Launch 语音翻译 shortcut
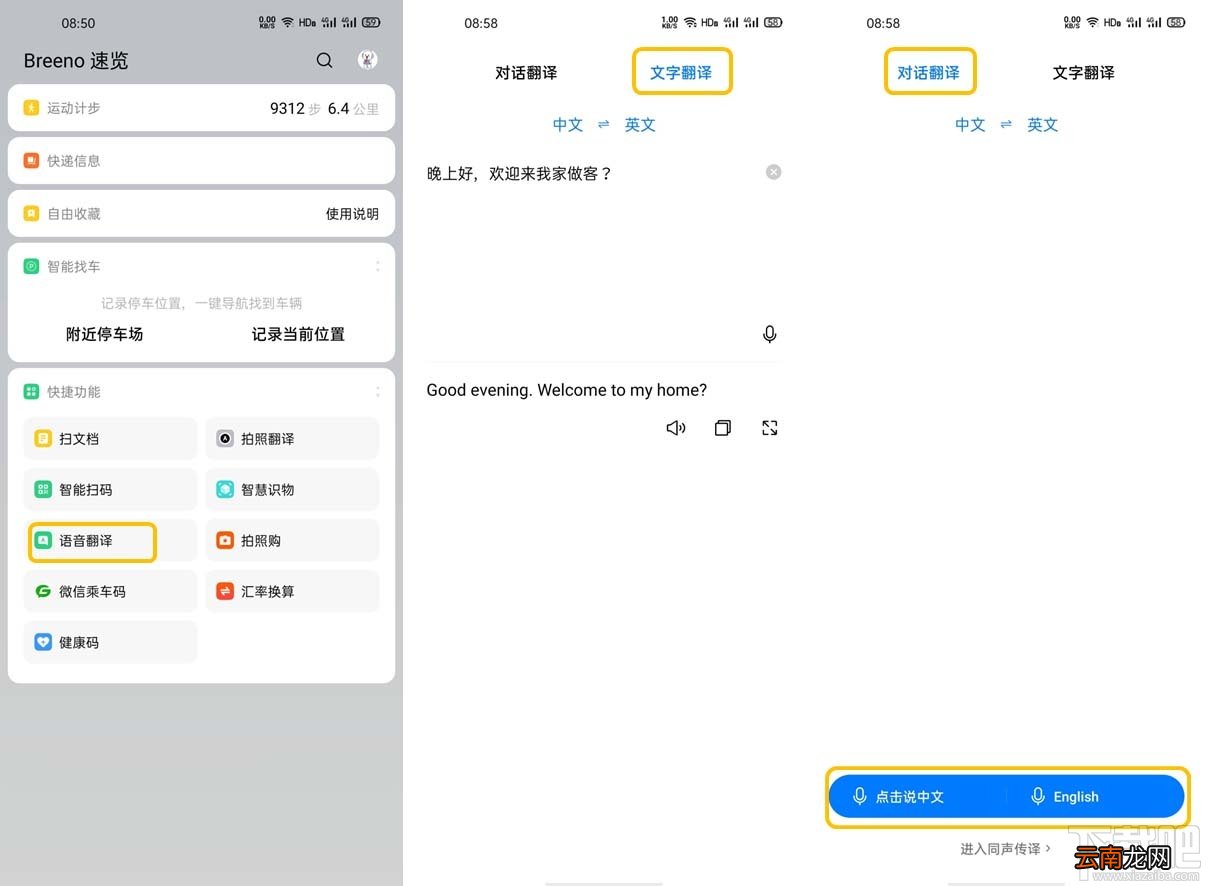The image size is (1208, 886). point(110,541)
